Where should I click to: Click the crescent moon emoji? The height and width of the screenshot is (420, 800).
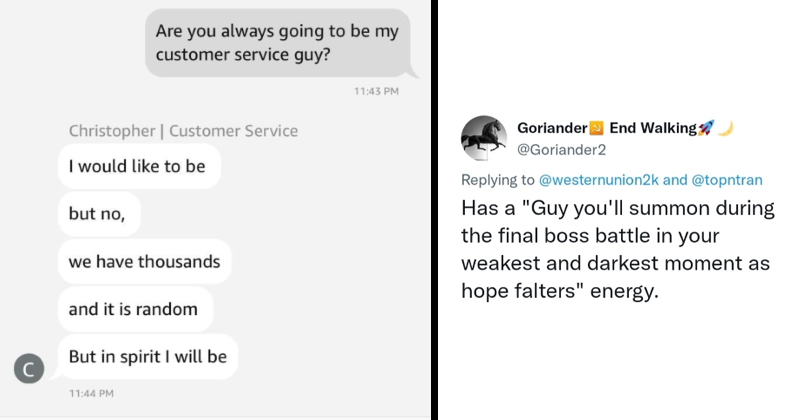coord(726,128)
